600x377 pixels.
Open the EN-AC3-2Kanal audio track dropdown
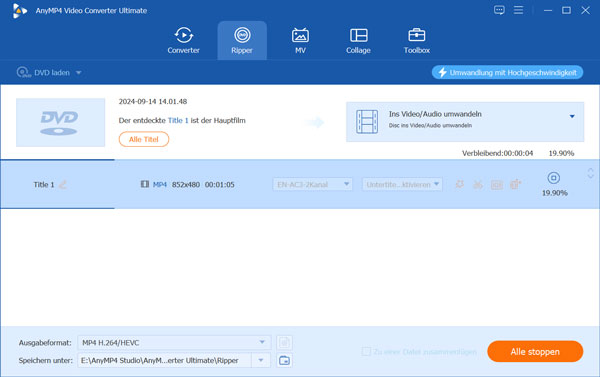click(x=312, y=184)
